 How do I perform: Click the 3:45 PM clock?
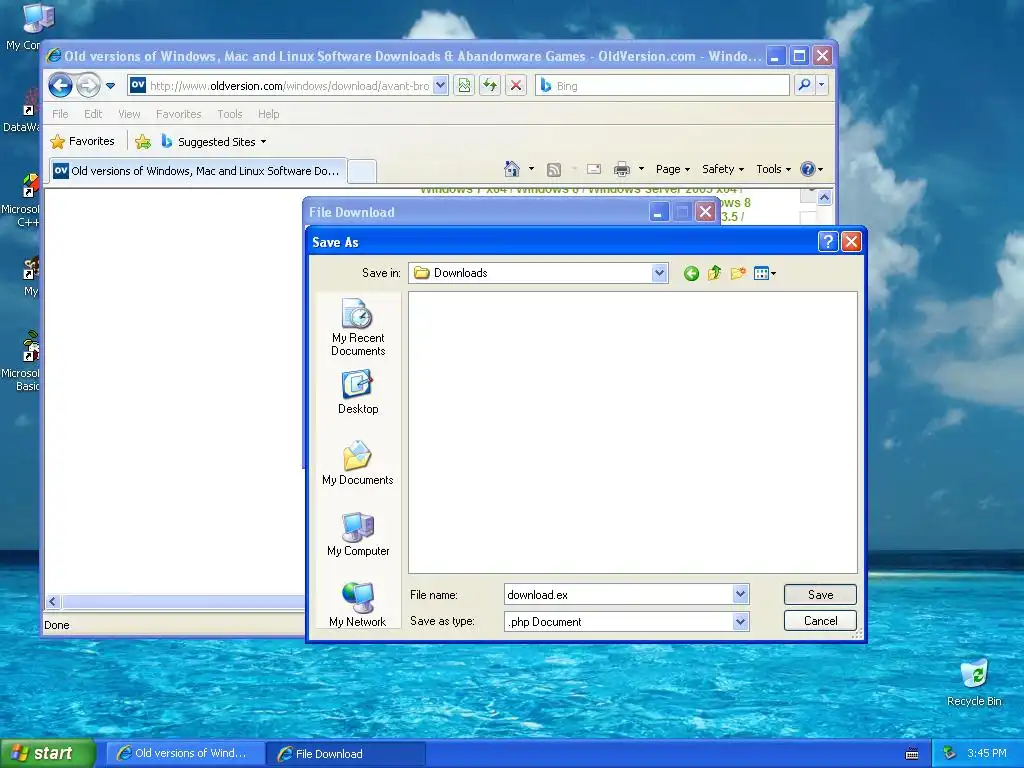click(x=987, y=754)
